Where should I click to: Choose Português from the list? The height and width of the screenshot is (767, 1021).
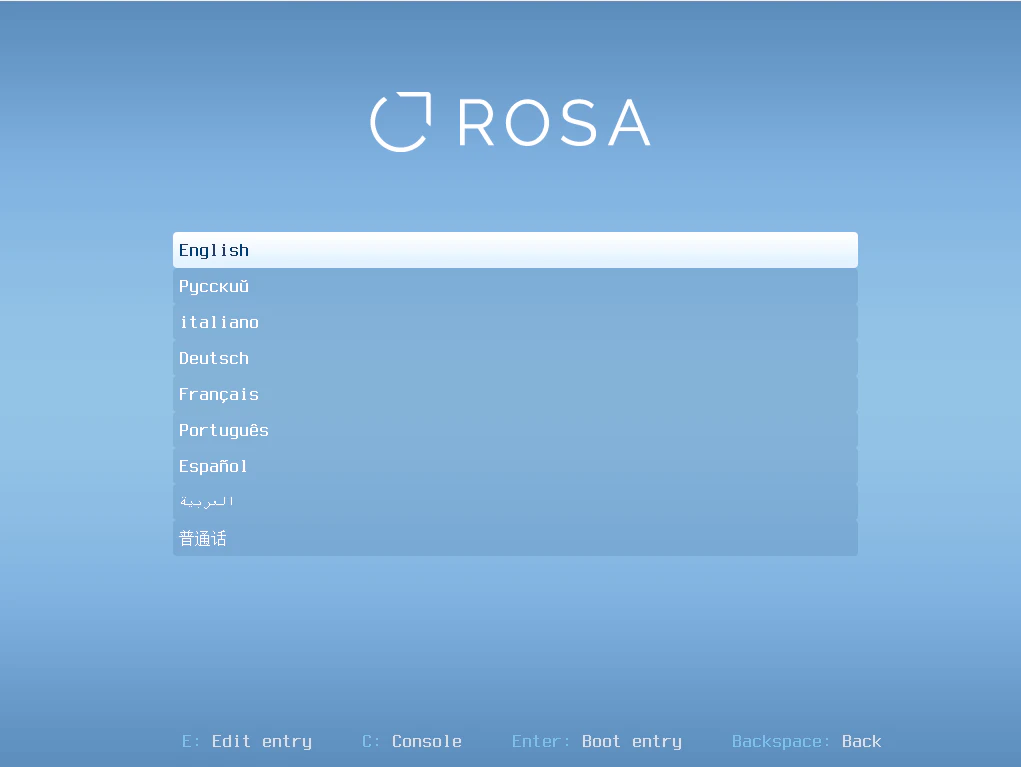[x=515, y=430]
